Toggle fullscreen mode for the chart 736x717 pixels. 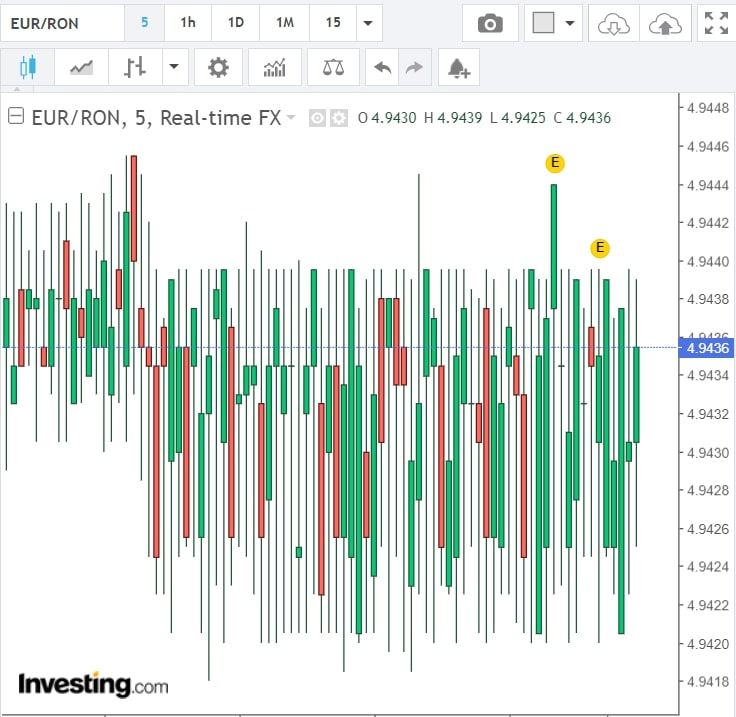coord(716,23)
